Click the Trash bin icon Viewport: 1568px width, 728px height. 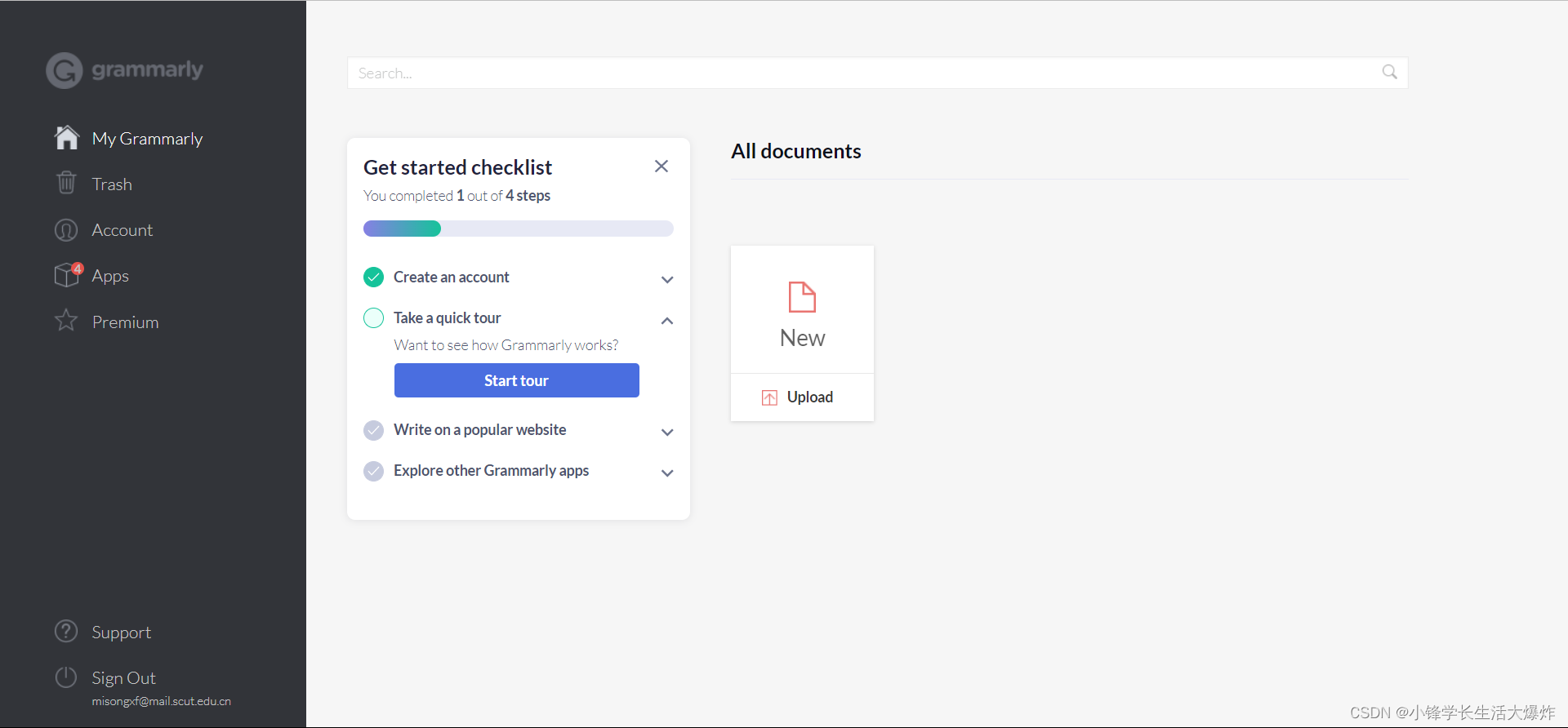(x=66, y=183)
